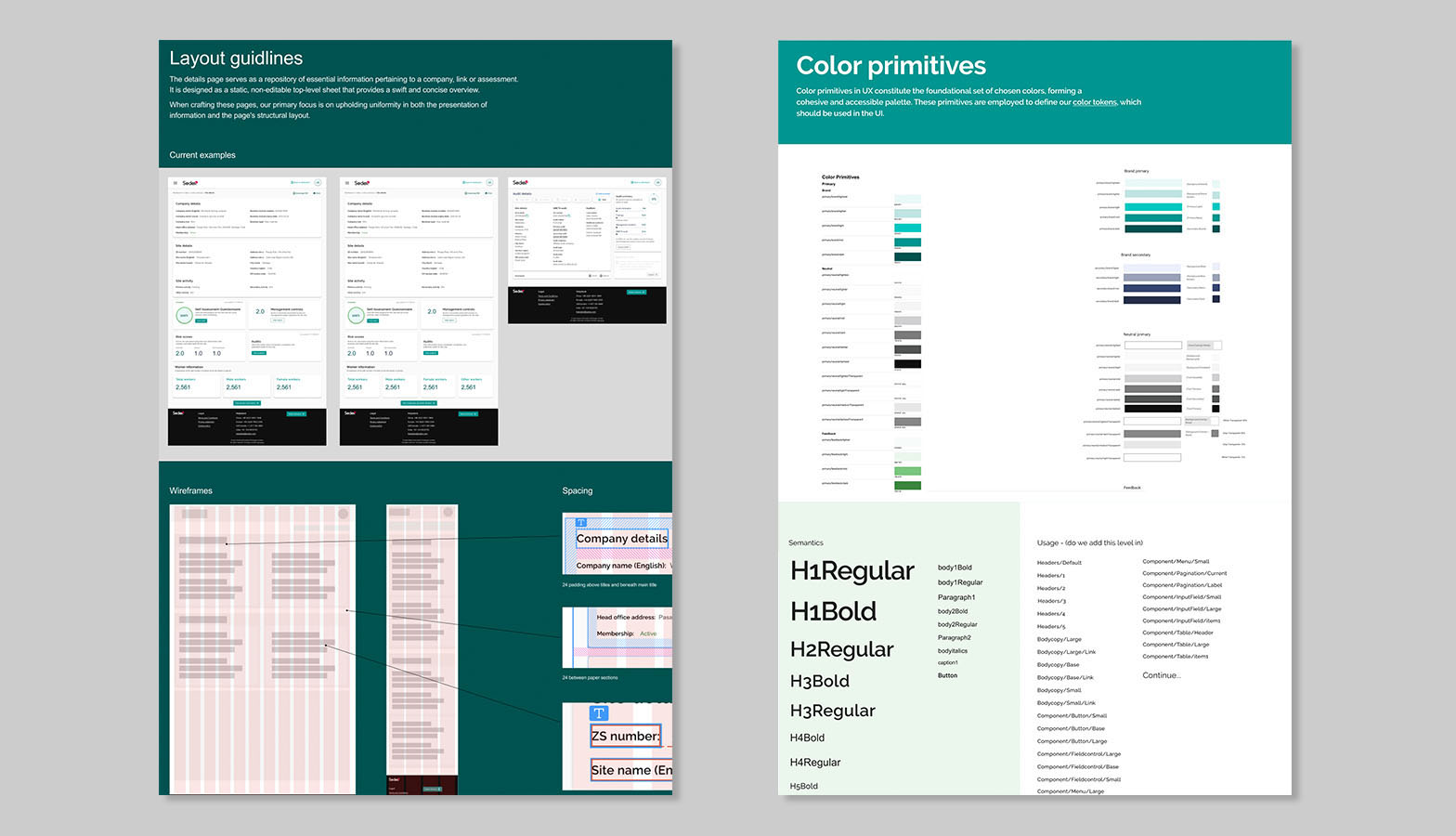Click the color tokens link in description
Image resolution: width=1456 pixels, height=836 pixels.
[1095, 102]
